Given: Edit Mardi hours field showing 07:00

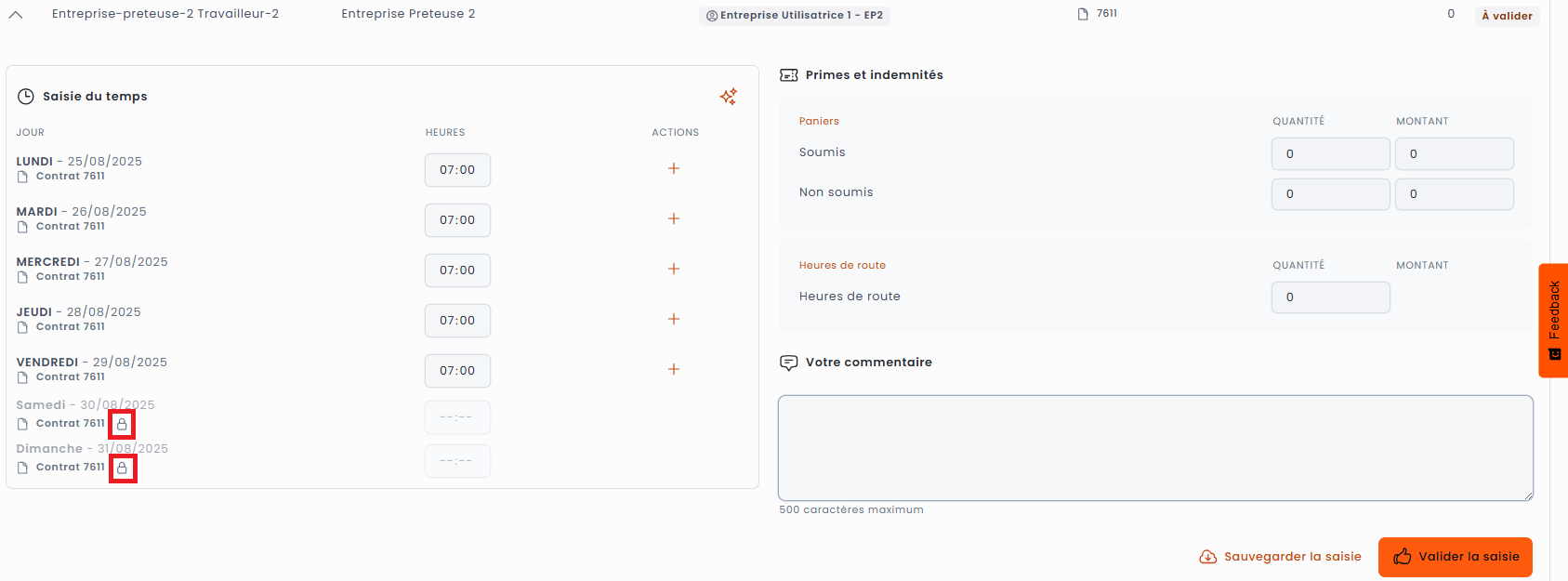Looking at the screenshot, I should click(x=457, y=220).
